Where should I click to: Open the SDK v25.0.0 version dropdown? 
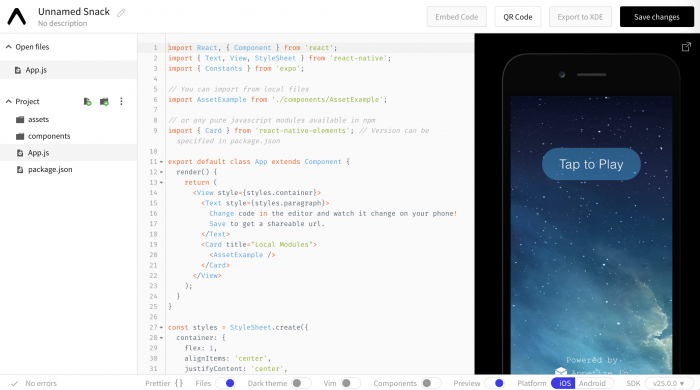[x=669, y=383]
